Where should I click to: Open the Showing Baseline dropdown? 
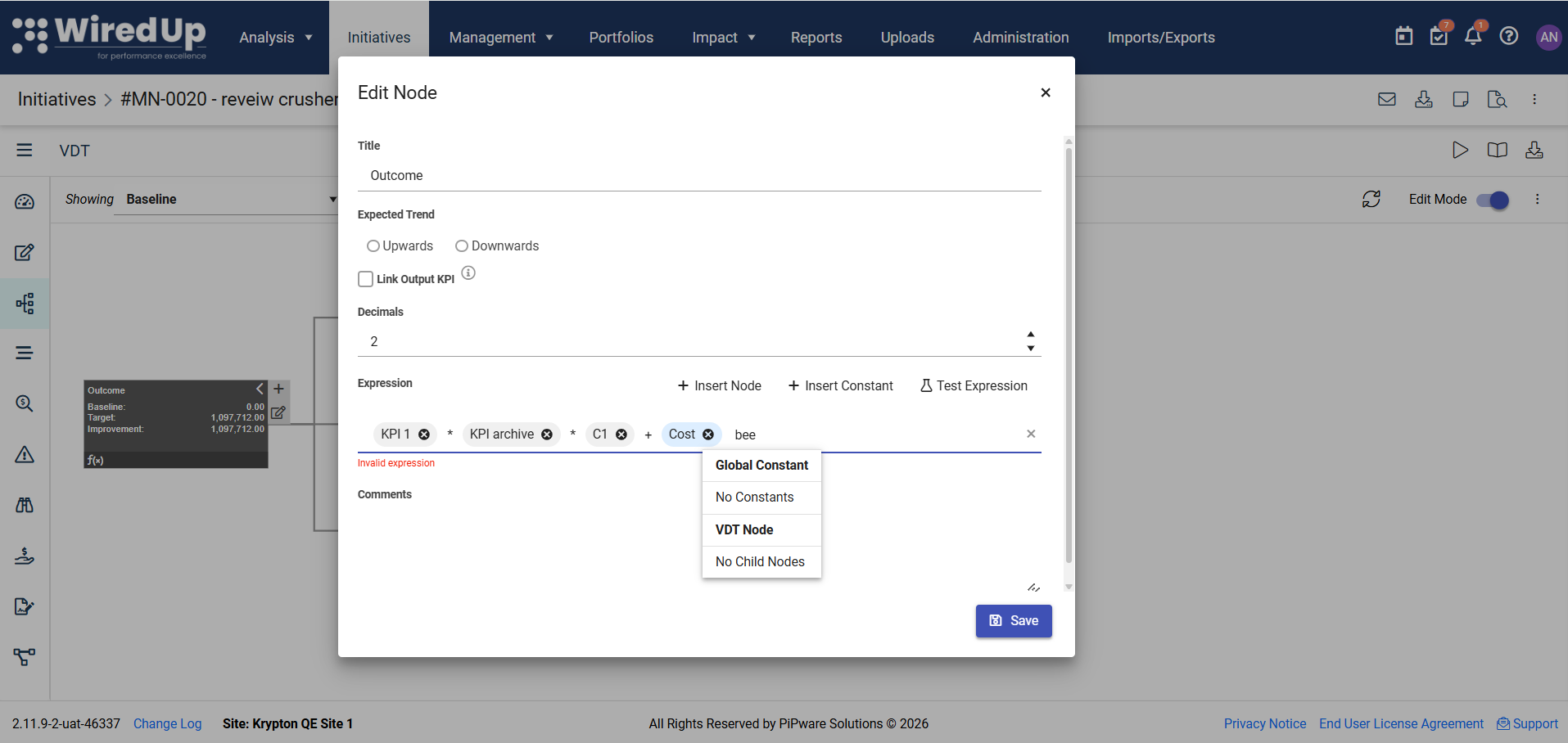point(226,199)
